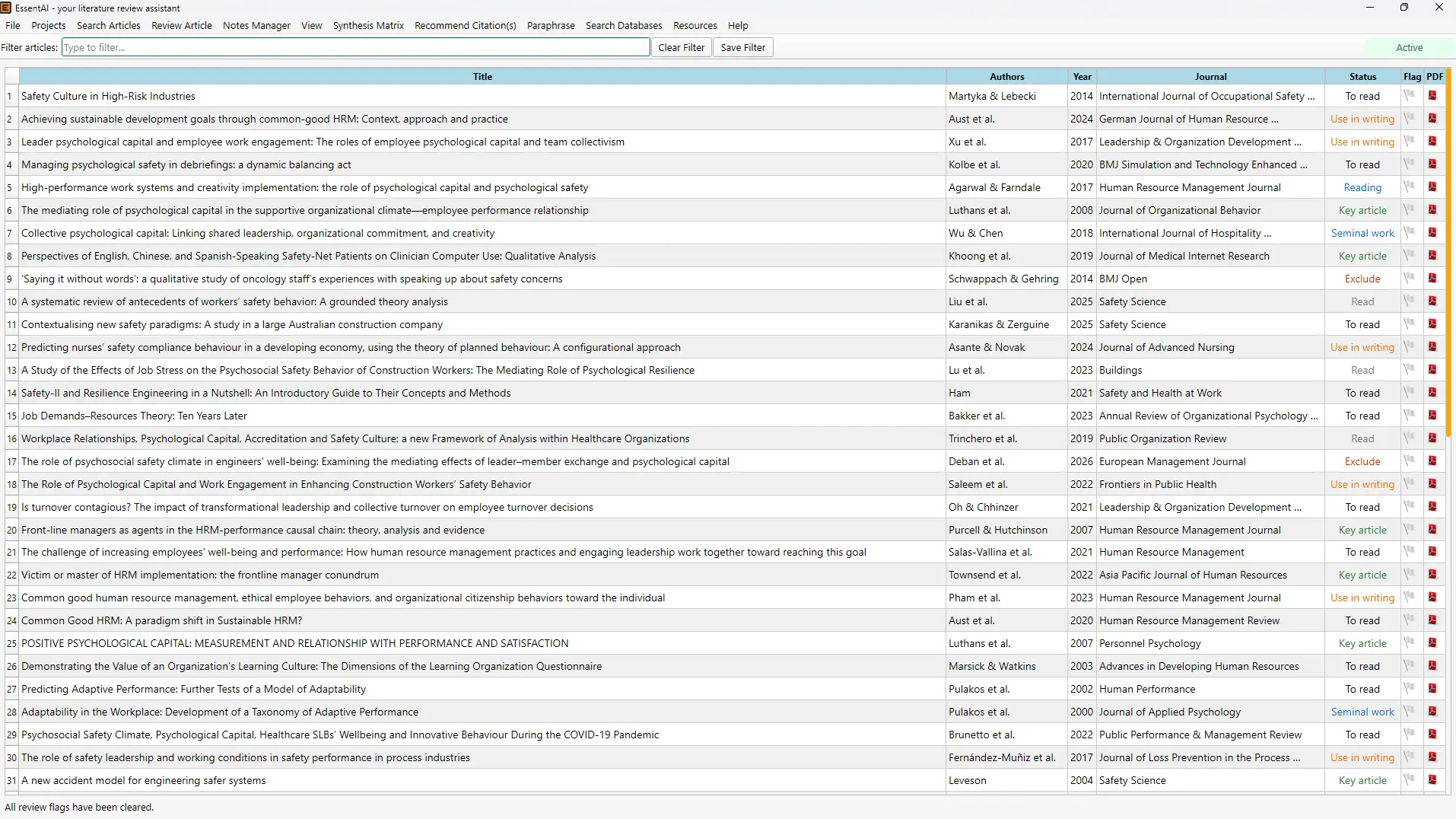Open the Search Databases menu
The image size is (1456, 819).
(x=624, y=25)
